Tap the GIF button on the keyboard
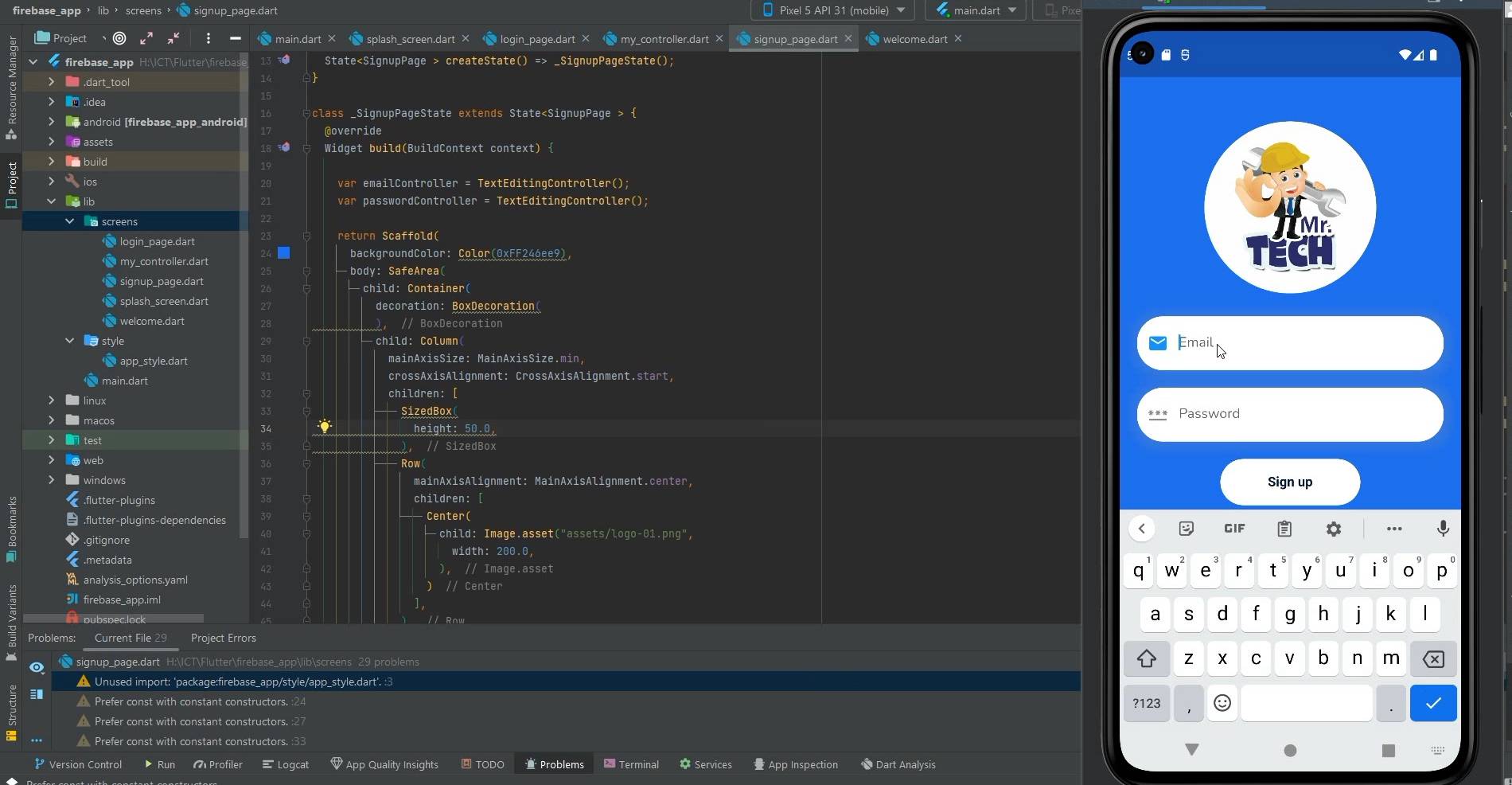 (x=1234, y=529)
